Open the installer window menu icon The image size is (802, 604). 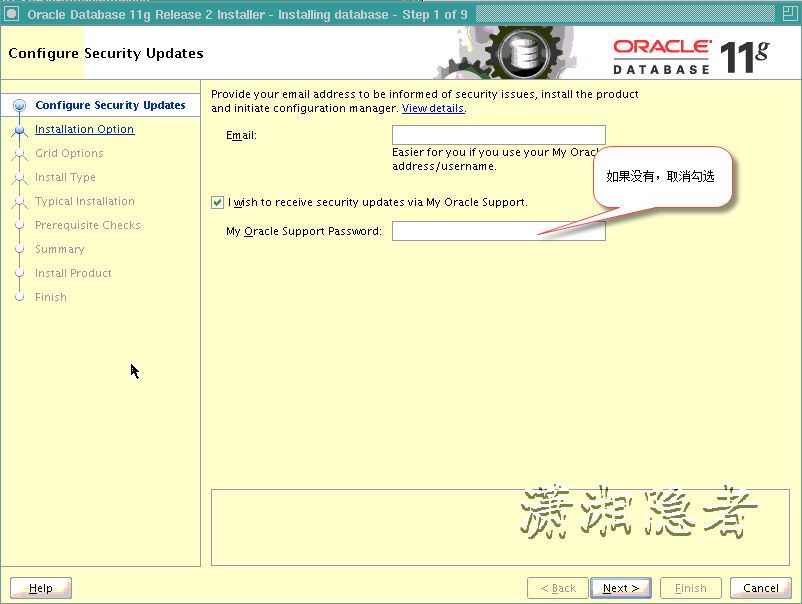click(x=10, y=13)
